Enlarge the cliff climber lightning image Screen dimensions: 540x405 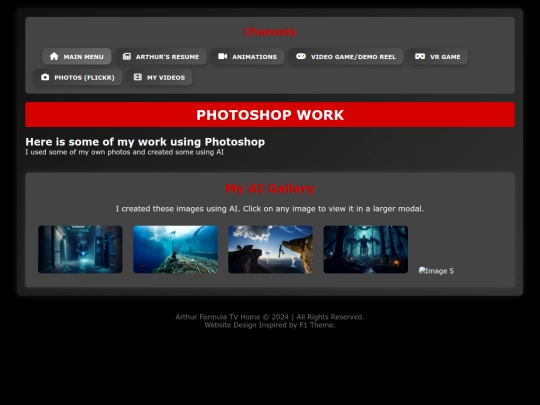(x=270, y=249)
